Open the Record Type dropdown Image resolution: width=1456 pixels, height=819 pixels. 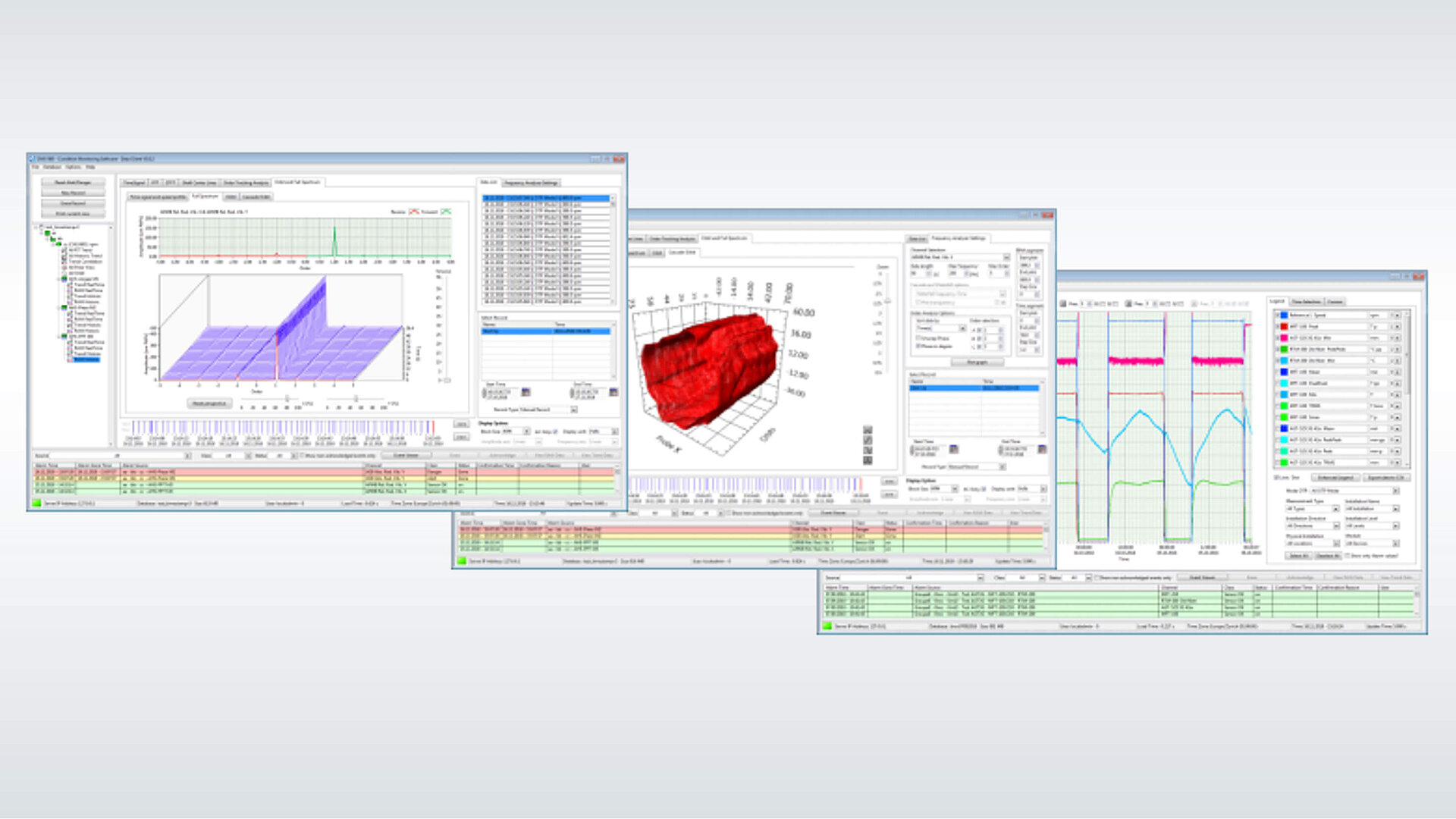click(x=575, y=409)
